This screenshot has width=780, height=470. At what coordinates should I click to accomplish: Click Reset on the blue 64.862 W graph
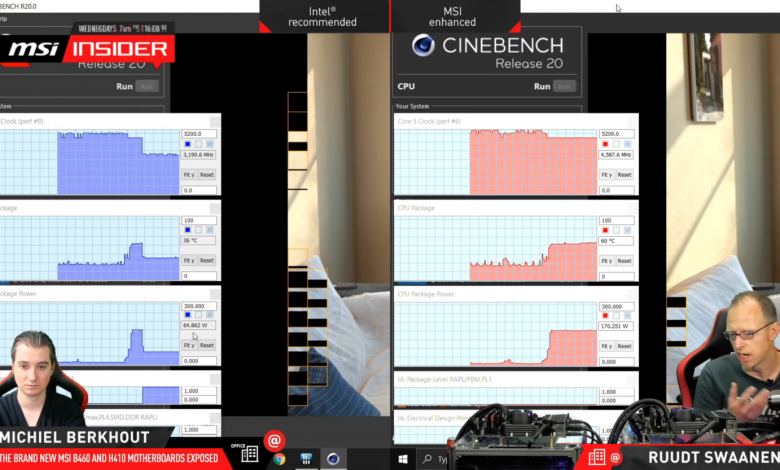[x=207, y=345]
